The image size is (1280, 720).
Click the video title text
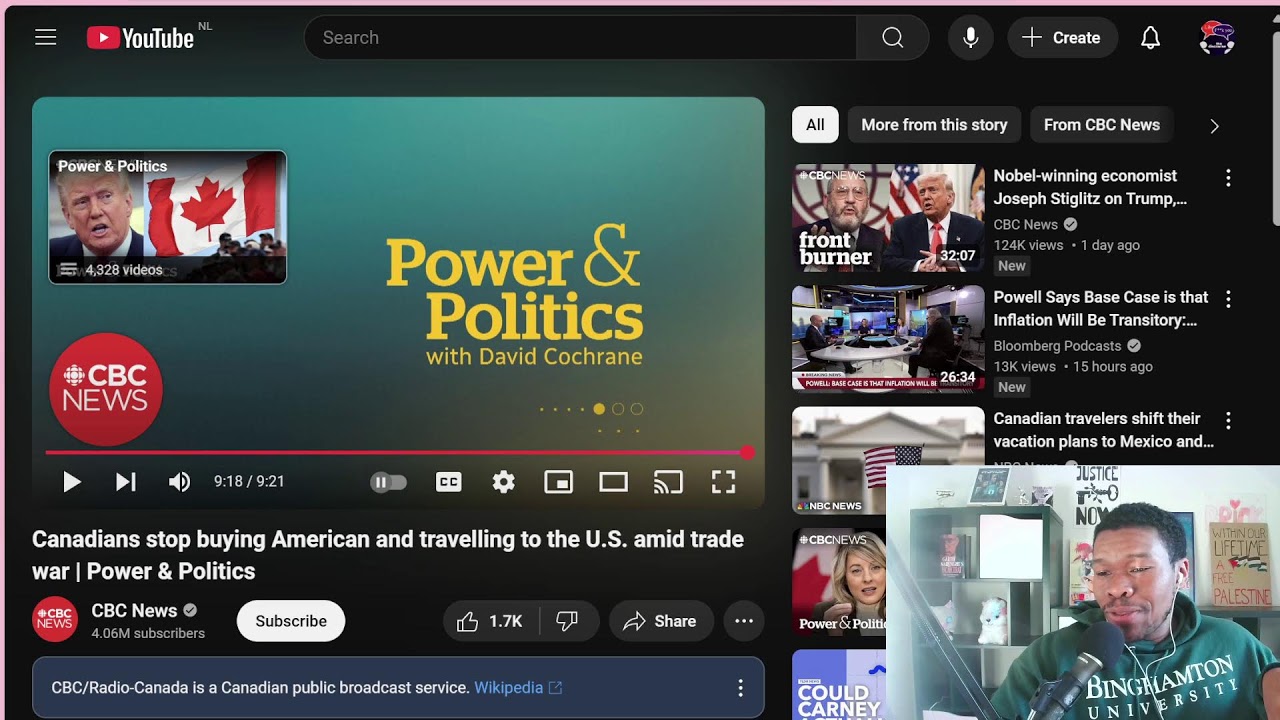coord(388,555)
